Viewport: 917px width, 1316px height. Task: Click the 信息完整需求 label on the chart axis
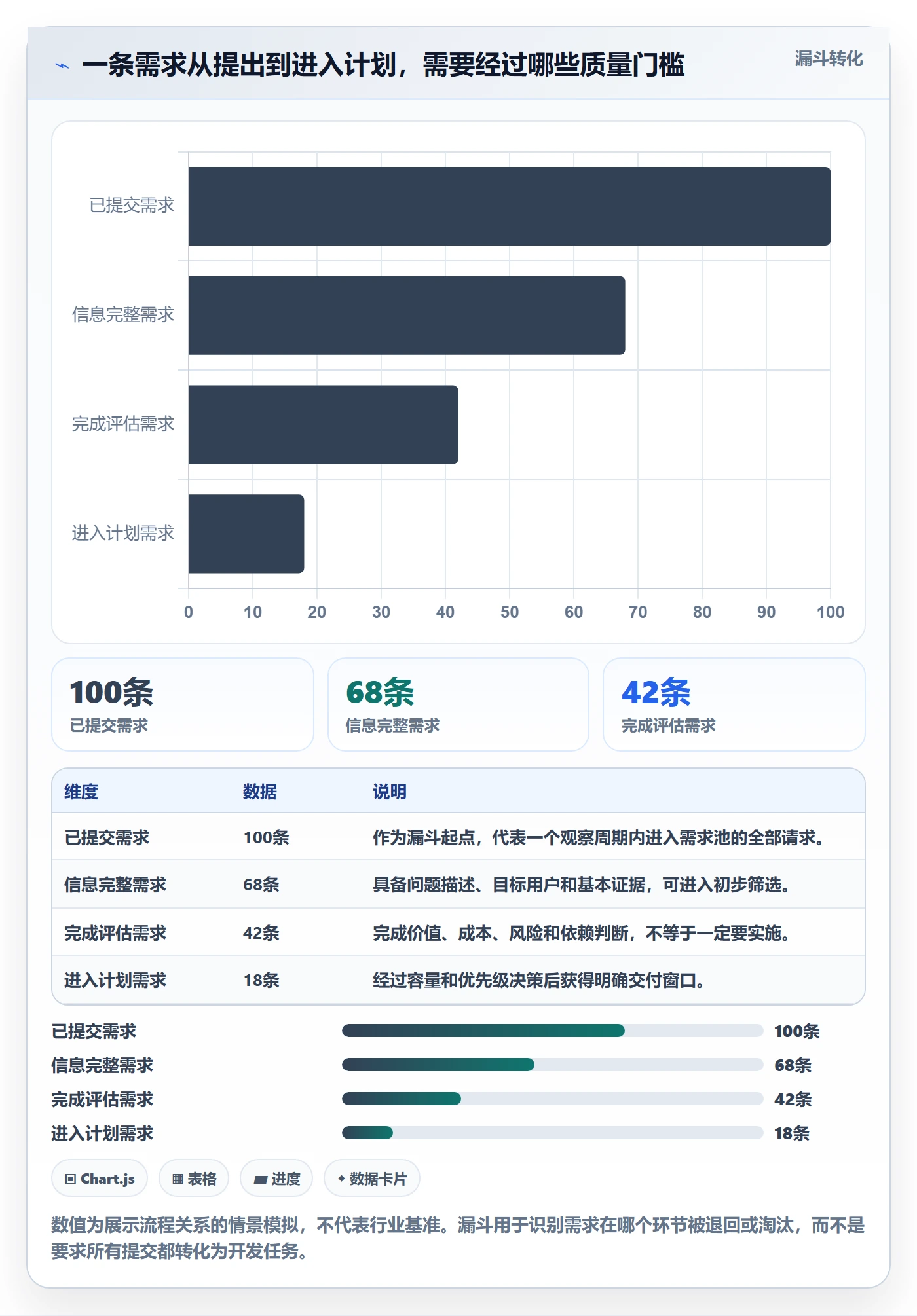(x=123, y=315)
